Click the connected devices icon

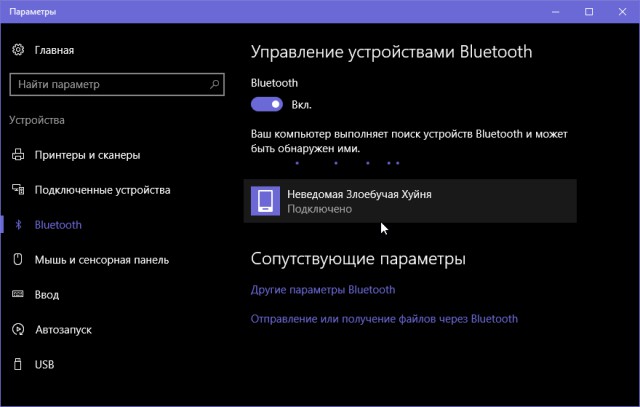pos(18,189)
